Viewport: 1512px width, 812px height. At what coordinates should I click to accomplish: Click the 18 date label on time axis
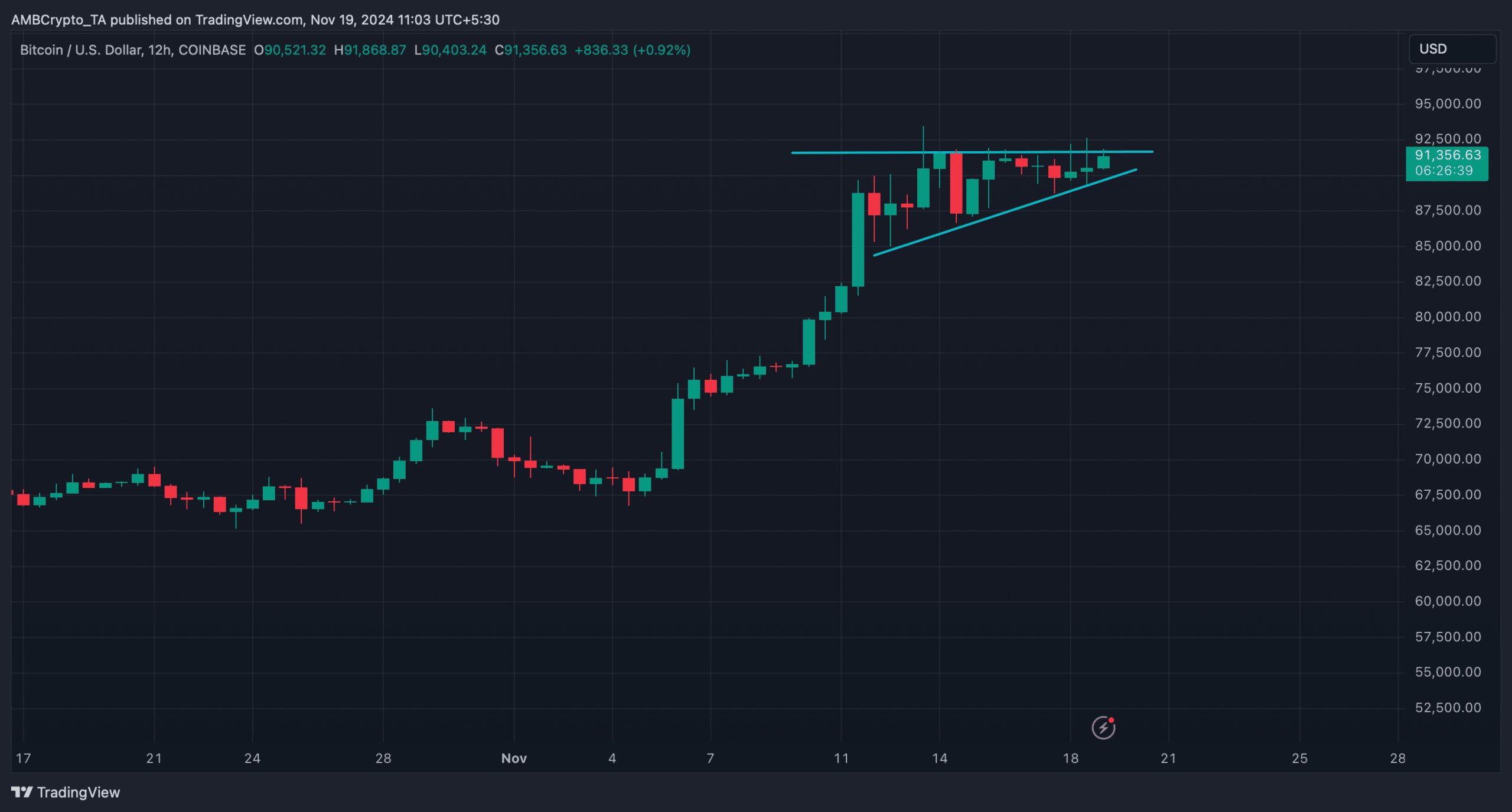1070,758
